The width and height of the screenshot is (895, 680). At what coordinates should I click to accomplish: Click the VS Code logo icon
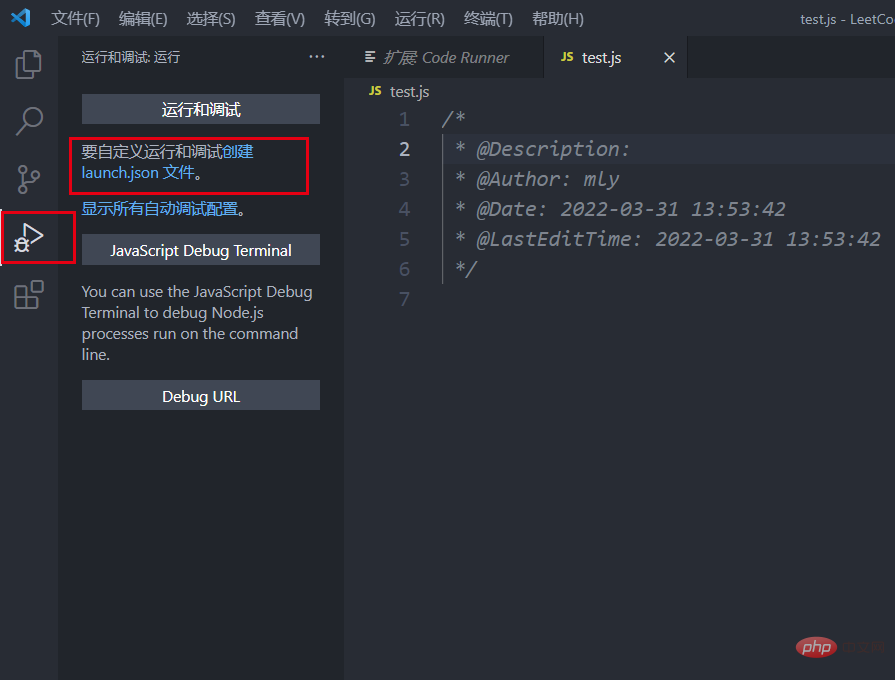(x=21, y=18)
